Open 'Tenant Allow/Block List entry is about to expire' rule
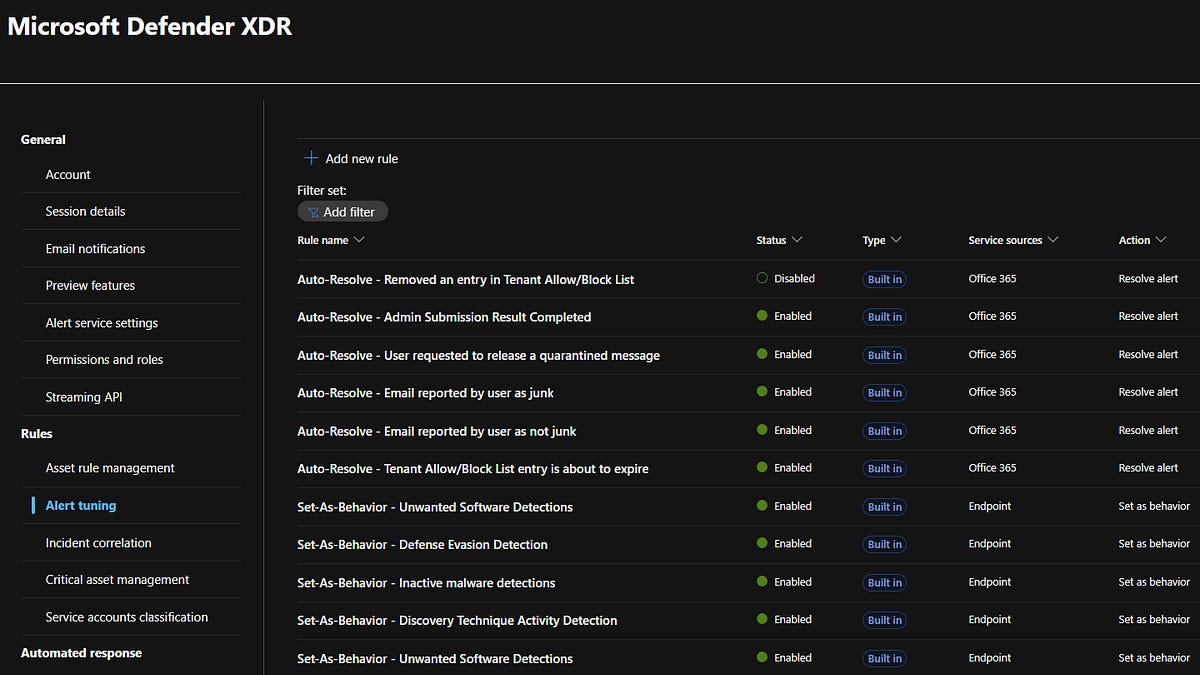This screenshot has height=675, width=1200. (x=473, y=469)
